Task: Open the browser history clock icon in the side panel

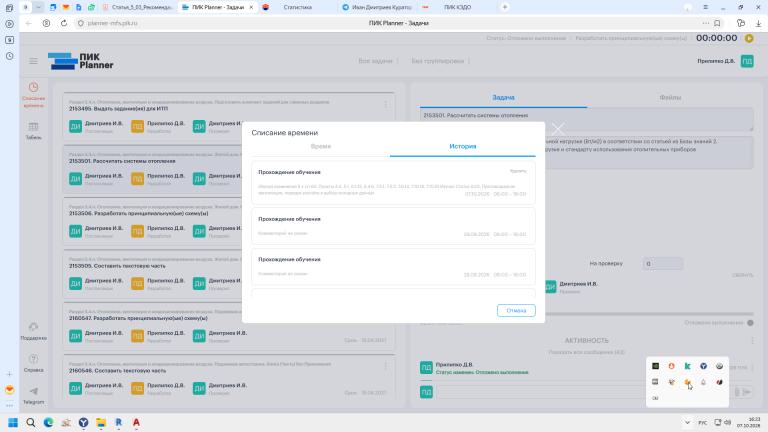Action: click(x=9, y=56)
